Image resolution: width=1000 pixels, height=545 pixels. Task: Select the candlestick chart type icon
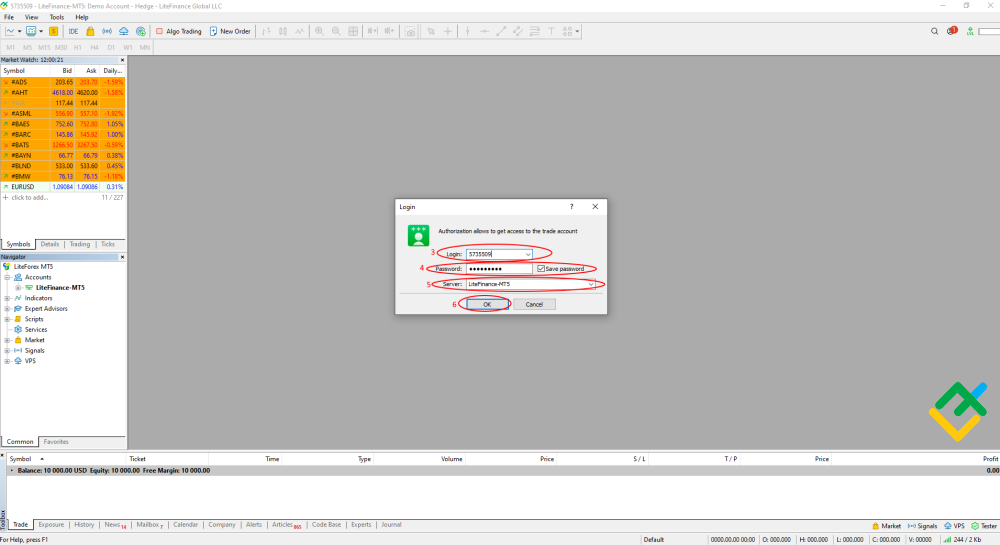click(x=283, y=31)
